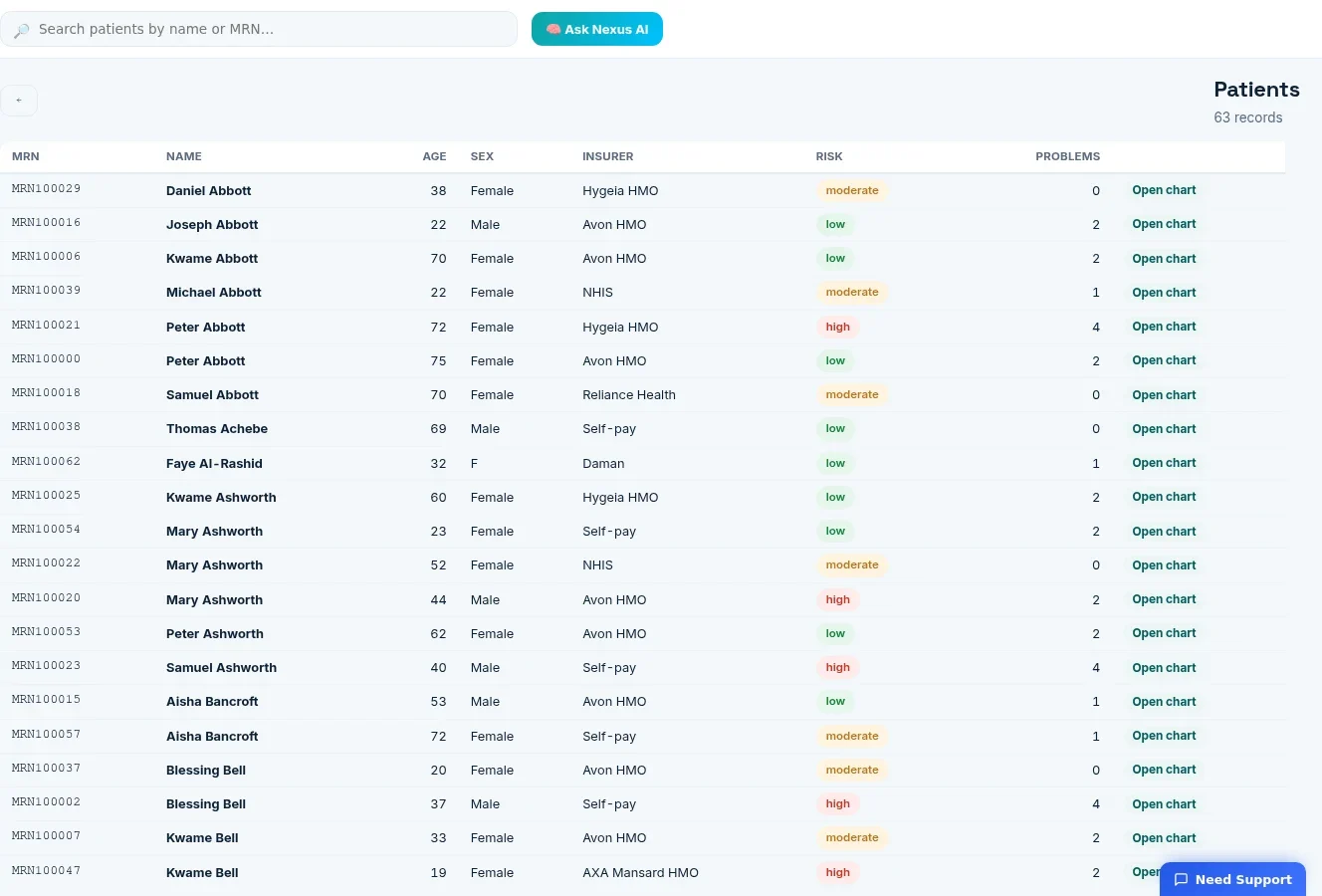
Task: Click the Problems column header
Action: click(1067, 156)
